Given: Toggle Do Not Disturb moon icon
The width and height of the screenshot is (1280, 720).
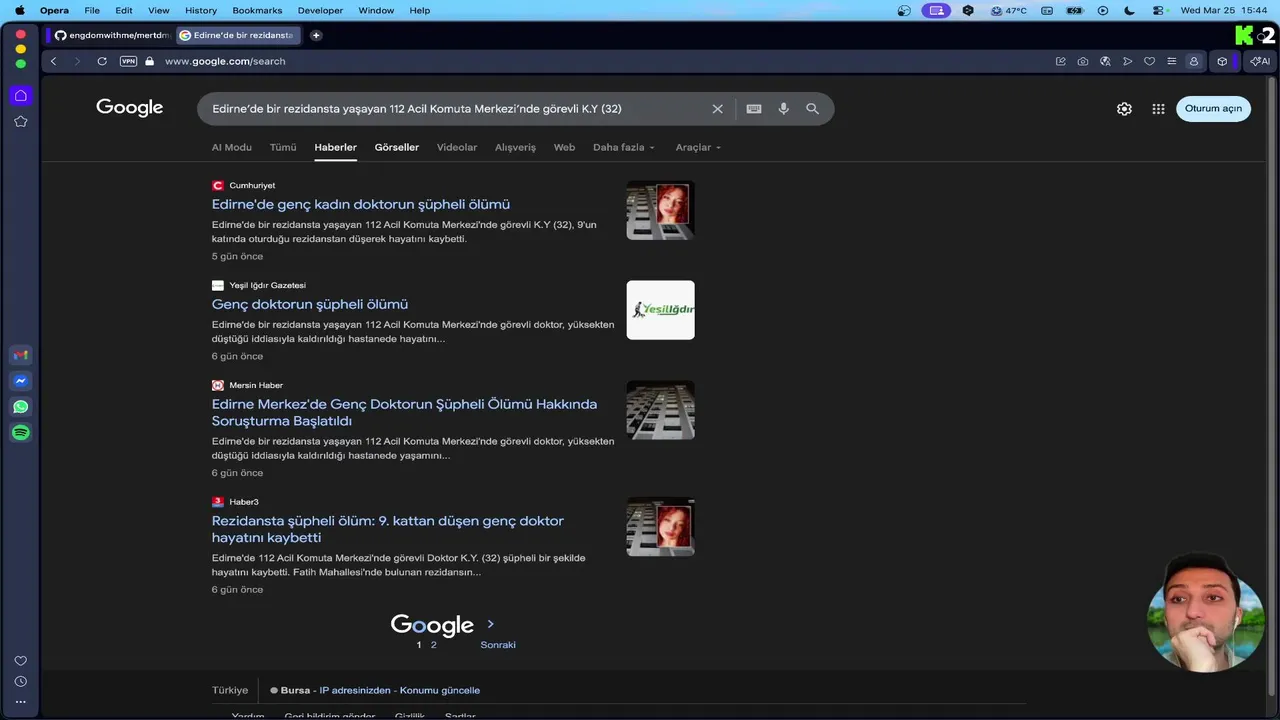Looking at the screenshot, I should click(1130, 10).
